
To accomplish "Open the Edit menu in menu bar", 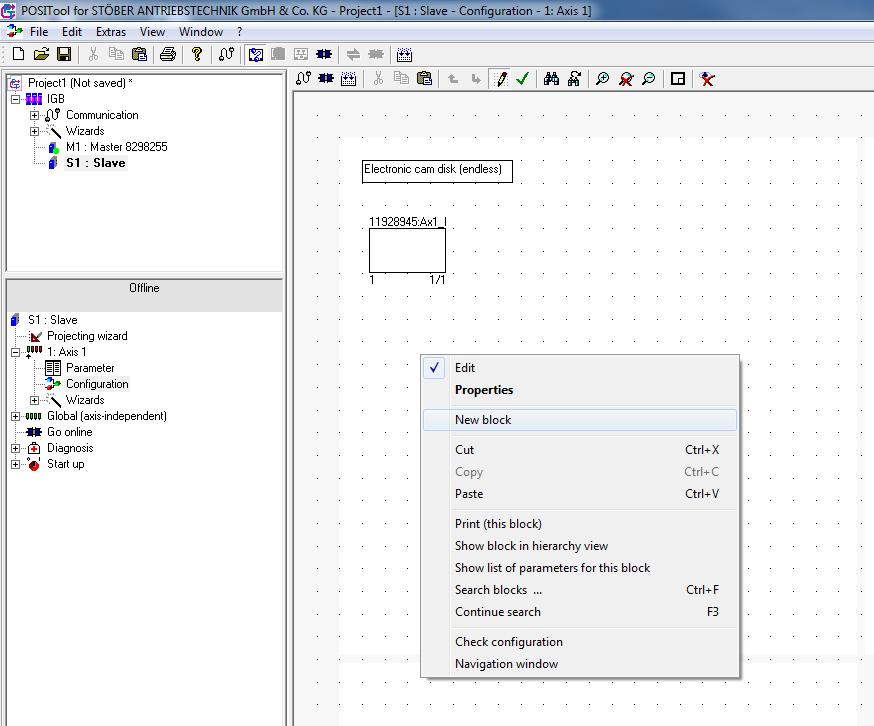I will coord(72,32).
